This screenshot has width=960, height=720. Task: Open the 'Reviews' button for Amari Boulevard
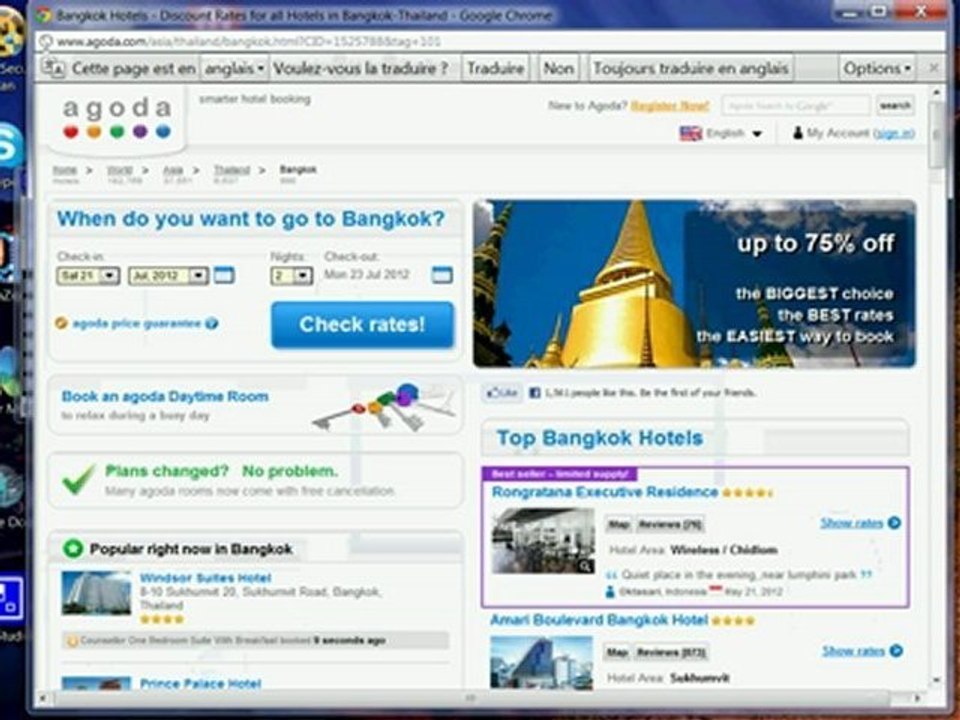click(x=670, y=653)
